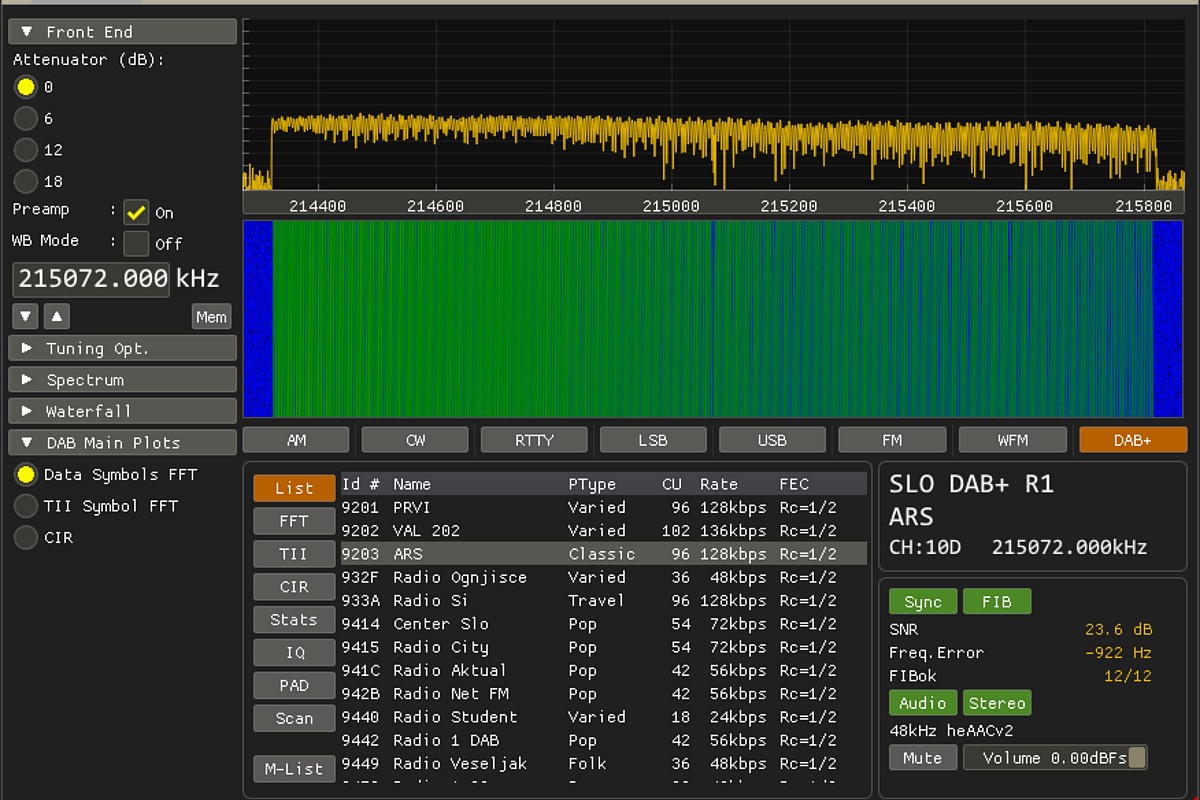Viewport: 1200px width, 800px height.
Task: Enable the WB Mode checkbox
Action: (136, 243)
